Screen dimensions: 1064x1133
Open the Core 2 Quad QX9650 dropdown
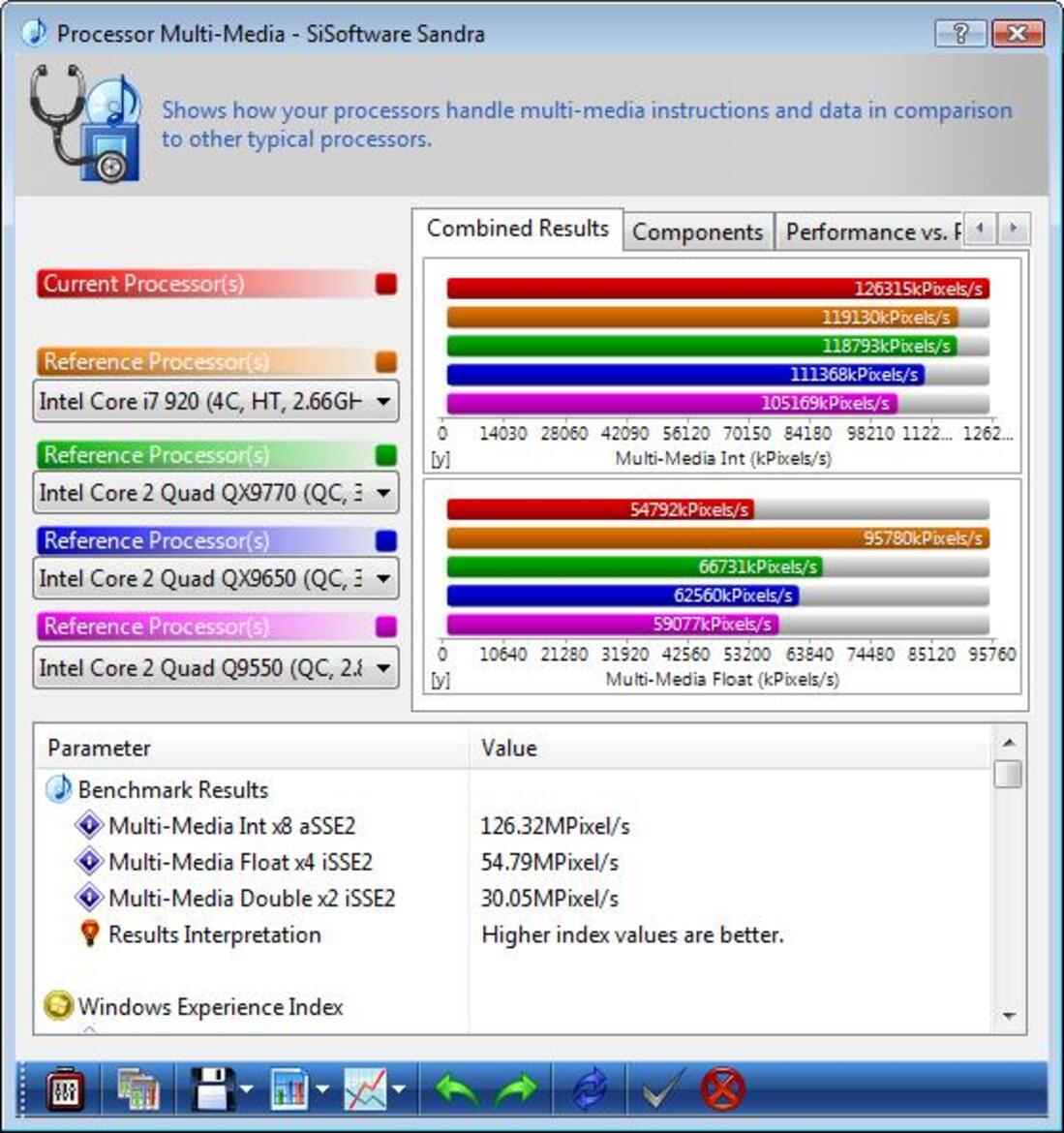(215, 578)
